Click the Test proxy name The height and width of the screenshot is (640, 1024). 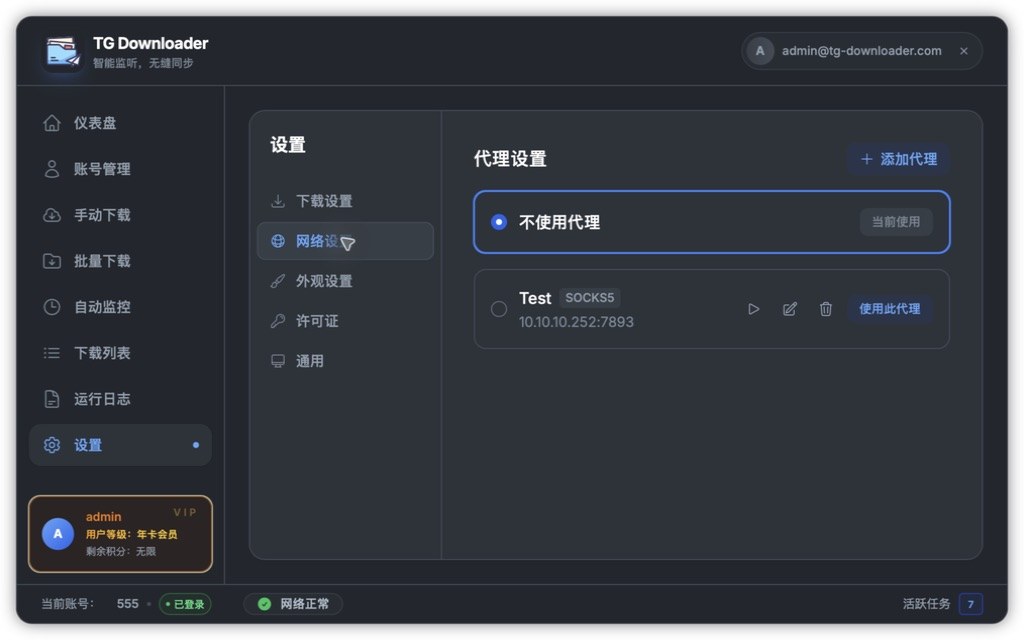click(x=535, y=298)
